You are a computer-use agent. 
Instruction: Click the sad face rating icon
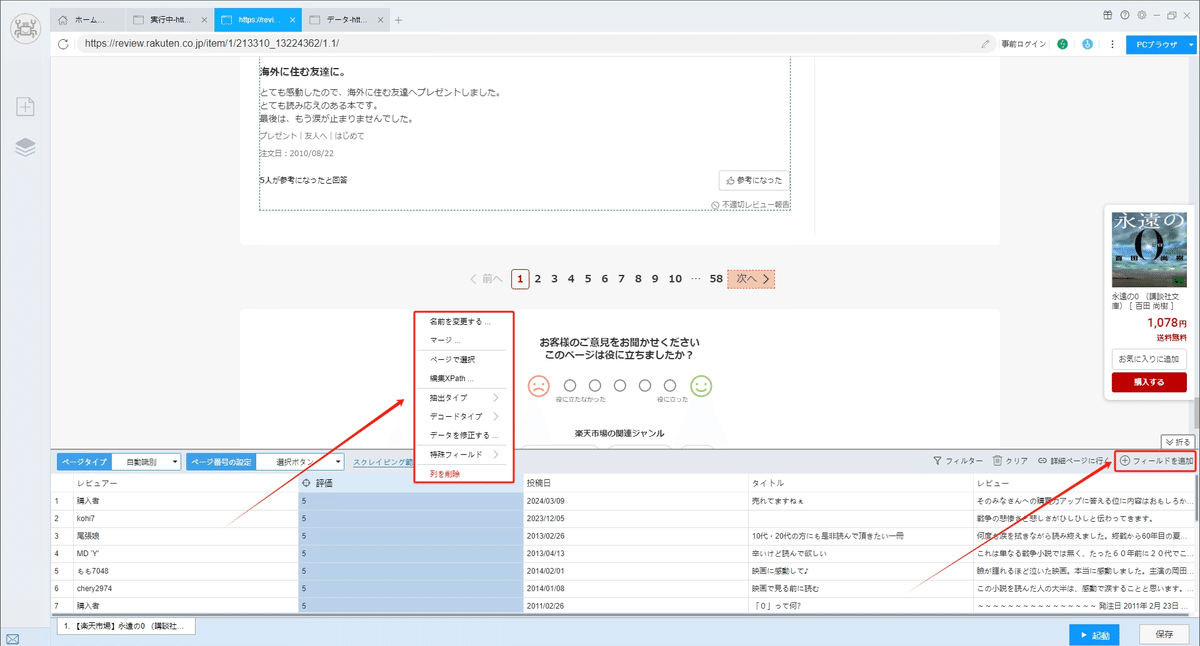(538, 385)
